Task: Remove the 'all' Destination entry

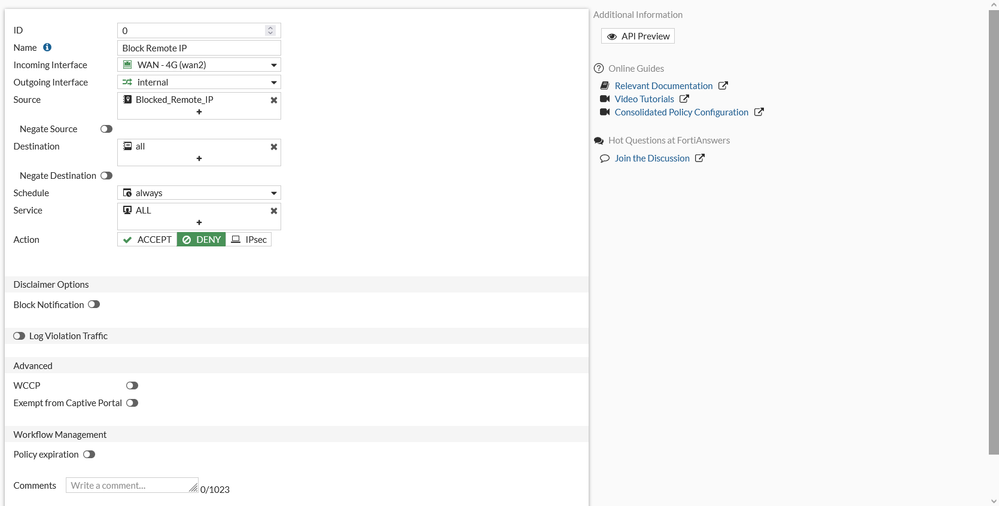Action: click(274, 147)
